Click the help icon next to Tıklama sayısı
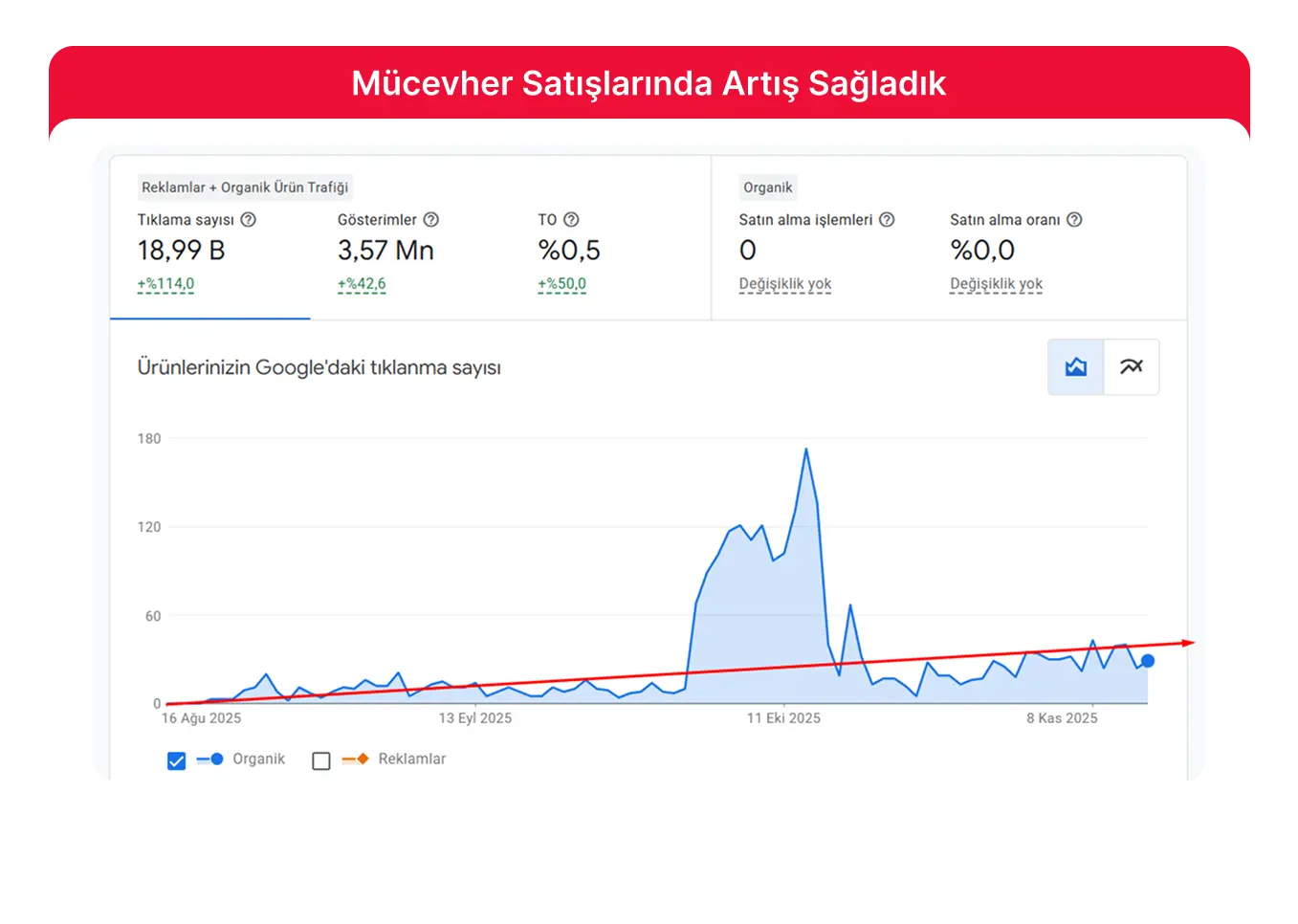This screenshot has width=1298, height=924. tap(249, 219)
